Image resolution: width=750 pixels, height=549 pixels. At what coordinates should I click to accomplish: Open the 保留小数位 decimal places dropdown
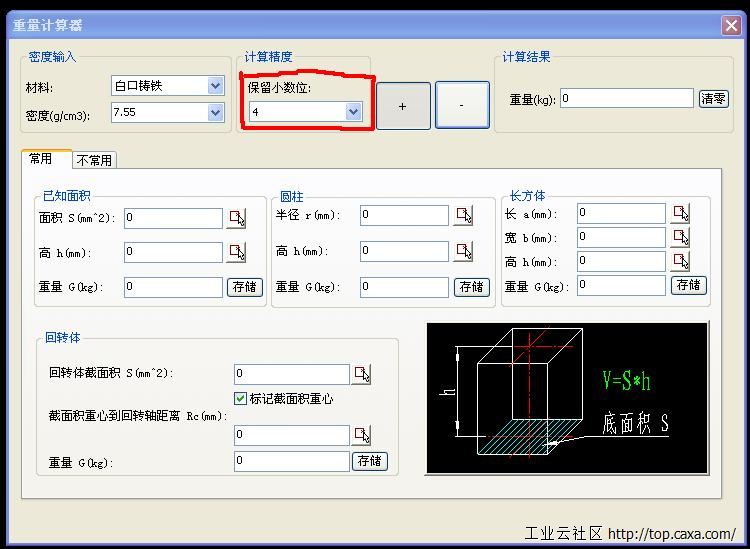(x=353, y=112)
